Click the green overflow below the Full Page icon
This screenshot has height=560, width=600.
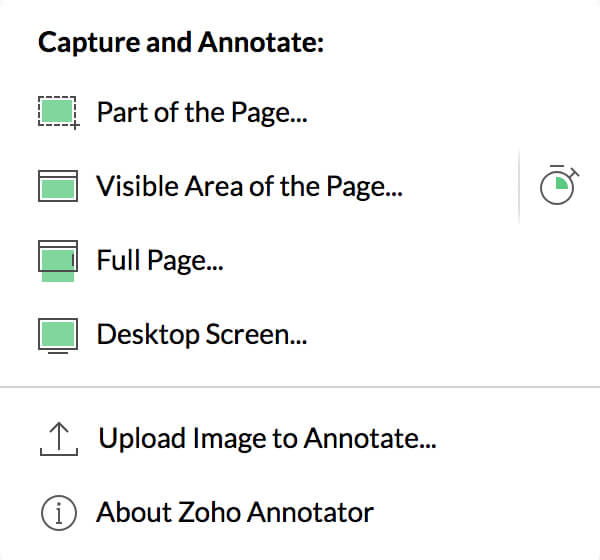coord(58,277)
